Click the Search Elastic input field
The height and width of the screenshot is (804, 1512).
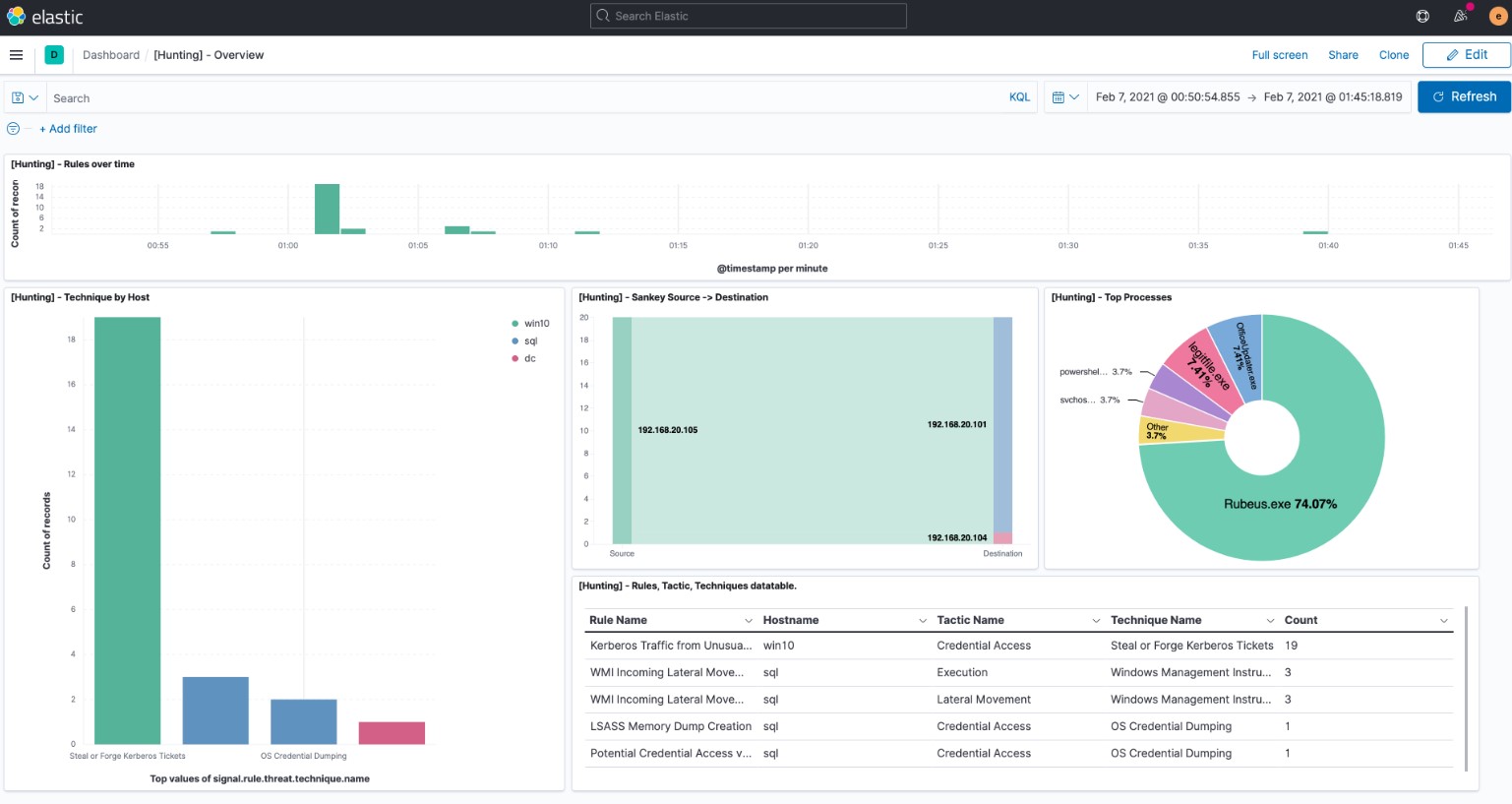tap(748, 16)
